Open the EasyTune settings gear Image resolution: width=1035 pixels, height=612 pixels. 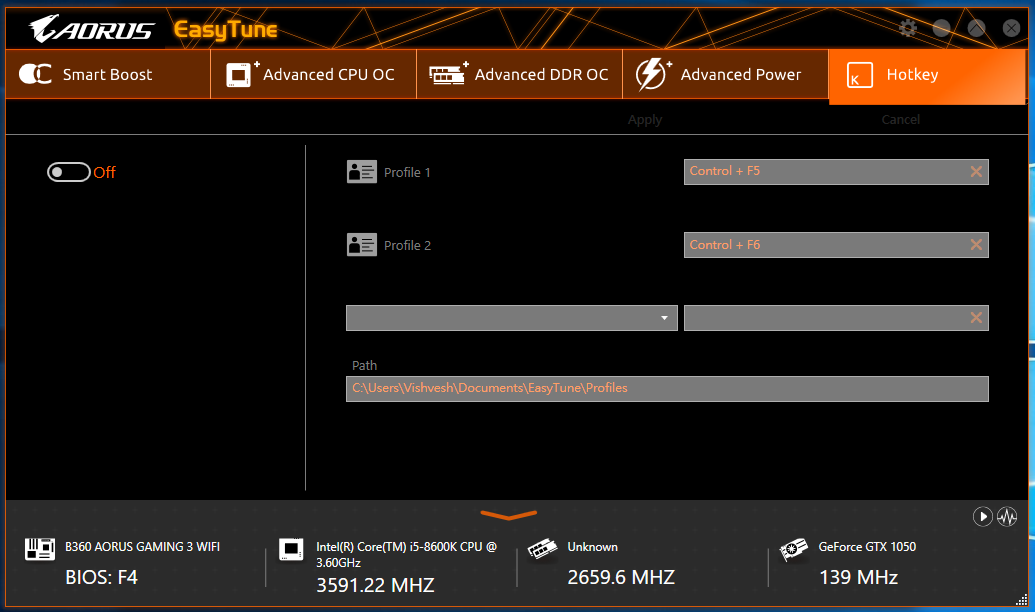pos(908,28)
